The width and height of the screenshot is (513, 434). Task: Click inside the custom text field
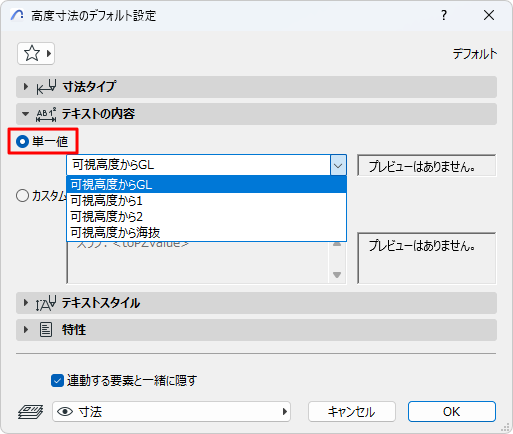198,263
